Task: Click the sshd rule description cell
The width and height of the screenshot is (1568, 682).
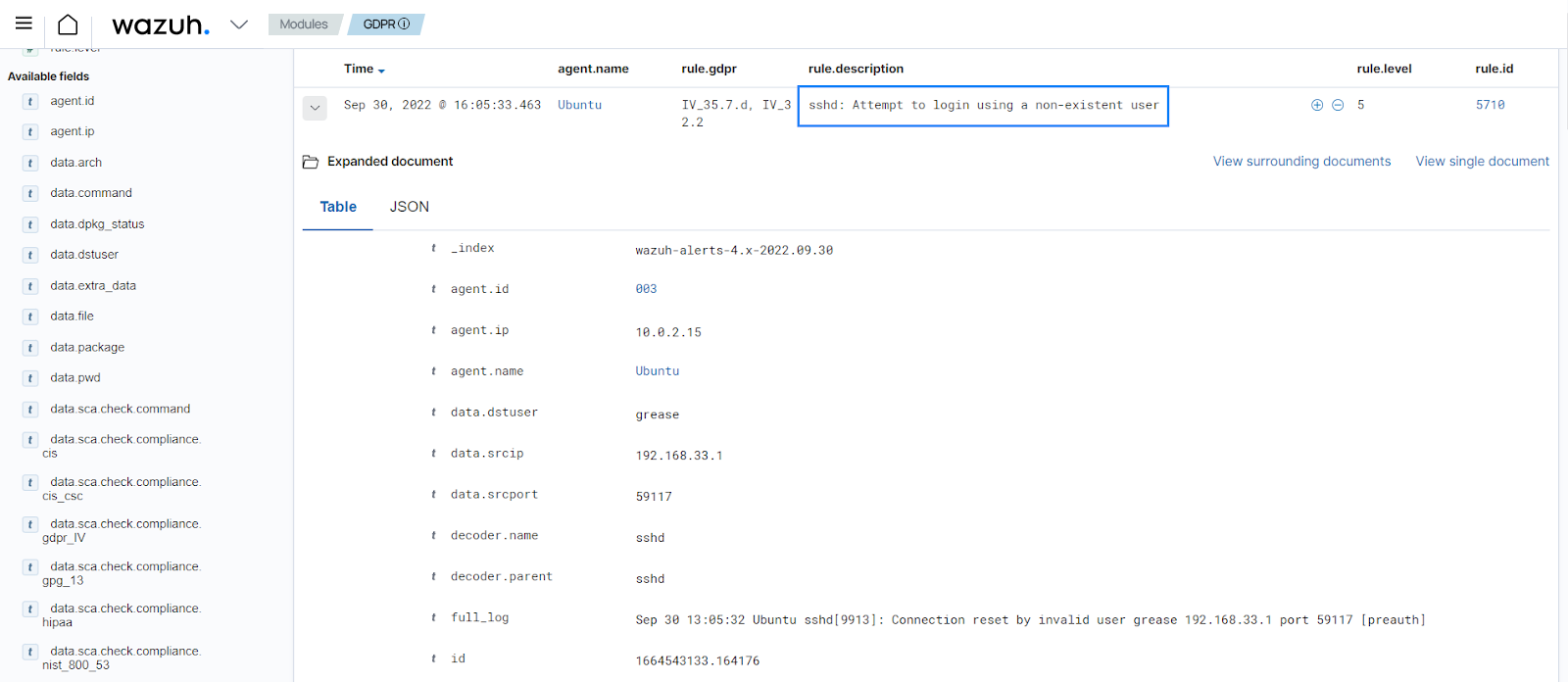Action: (983, 106)
